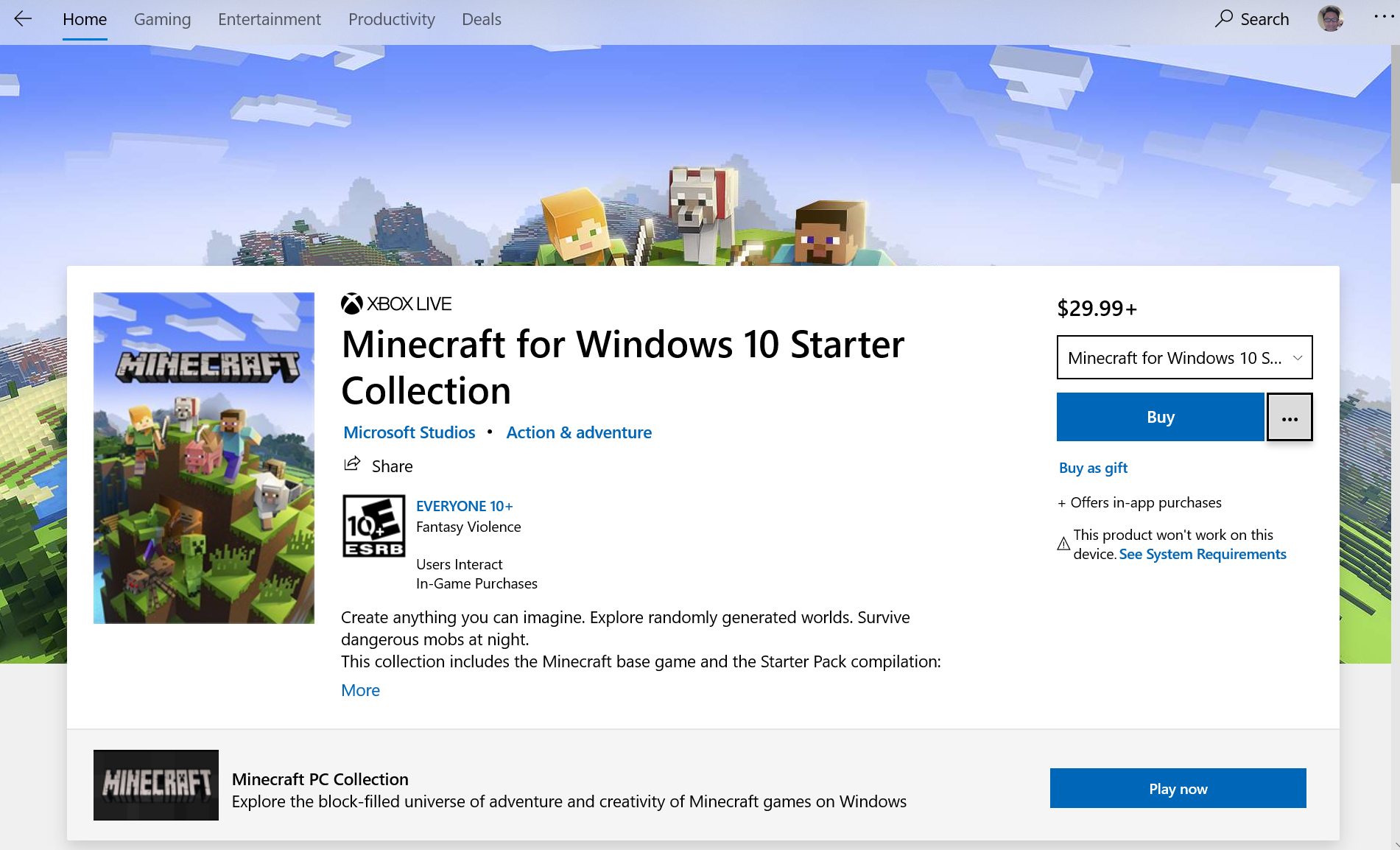Open See System Requirements link
Viewport: 1400px width, 850px height.
point(1203,554)
